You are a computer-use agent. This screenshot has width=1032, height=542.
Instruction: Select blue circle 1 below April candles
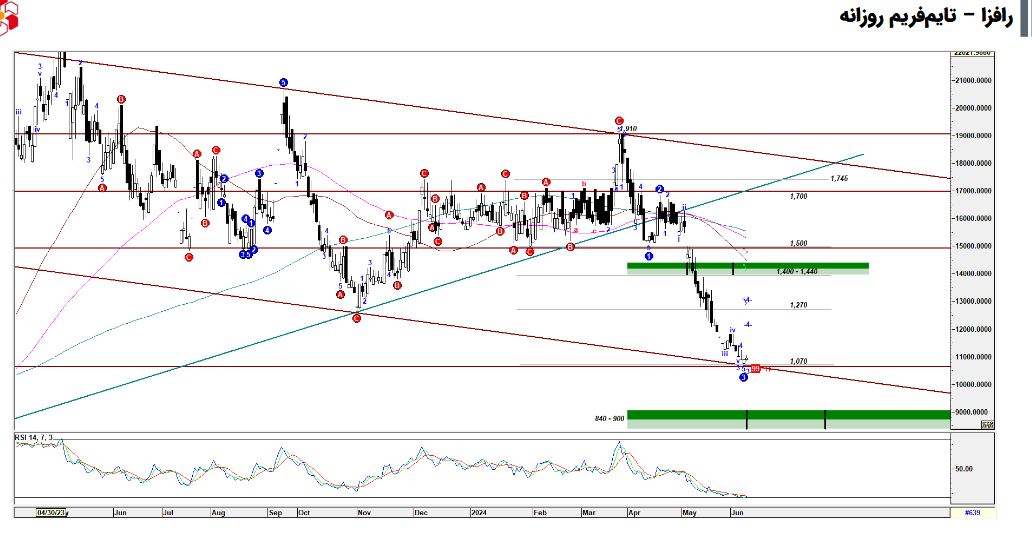tap(649, 256)
